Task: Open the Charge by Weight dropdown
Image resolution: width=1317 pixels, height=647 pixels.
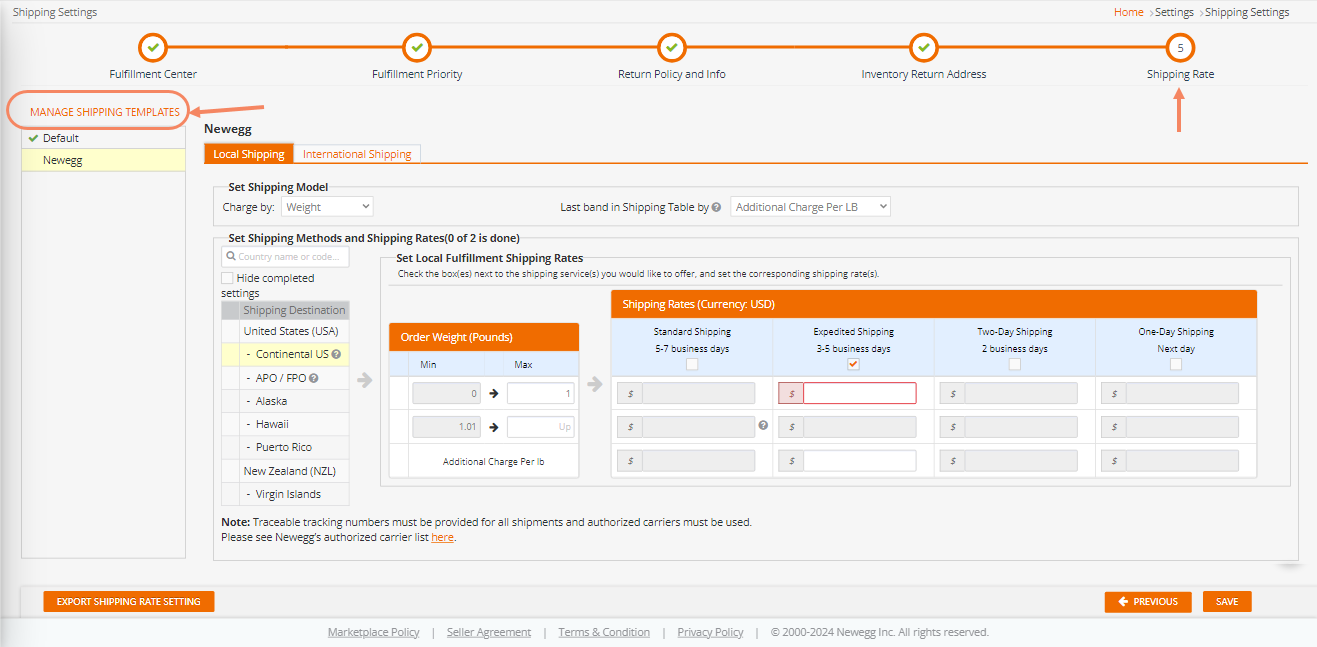Action: [326, 207]
